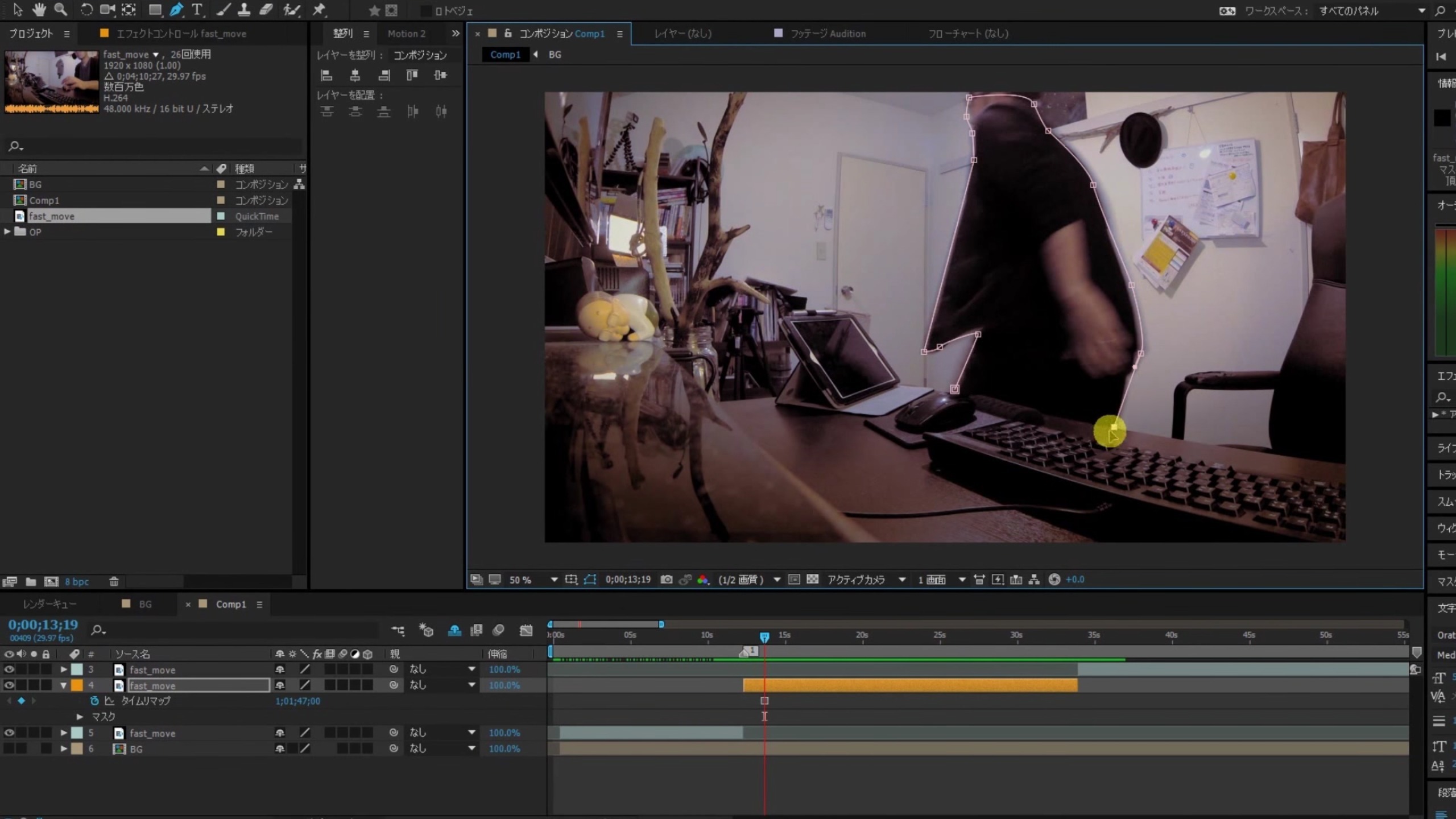This screenshot has width=1456, height=819.
Task: Select the Hand tool
Action: tap(39, 10)
